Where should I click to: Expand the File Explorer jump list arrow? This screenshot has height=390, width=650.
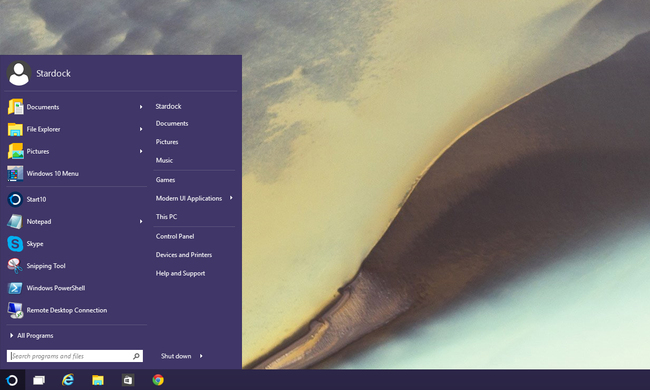141,129
